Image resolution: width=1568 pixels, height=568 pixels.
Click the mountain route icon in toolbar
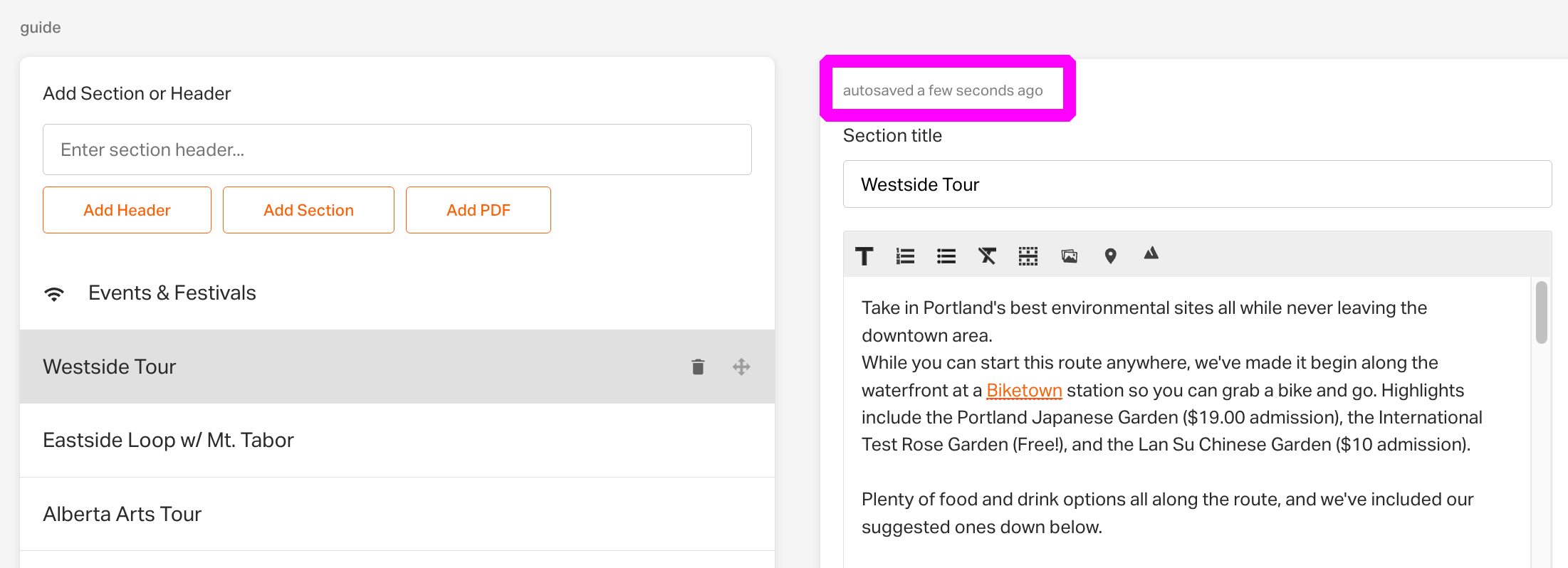(1151, 253)
